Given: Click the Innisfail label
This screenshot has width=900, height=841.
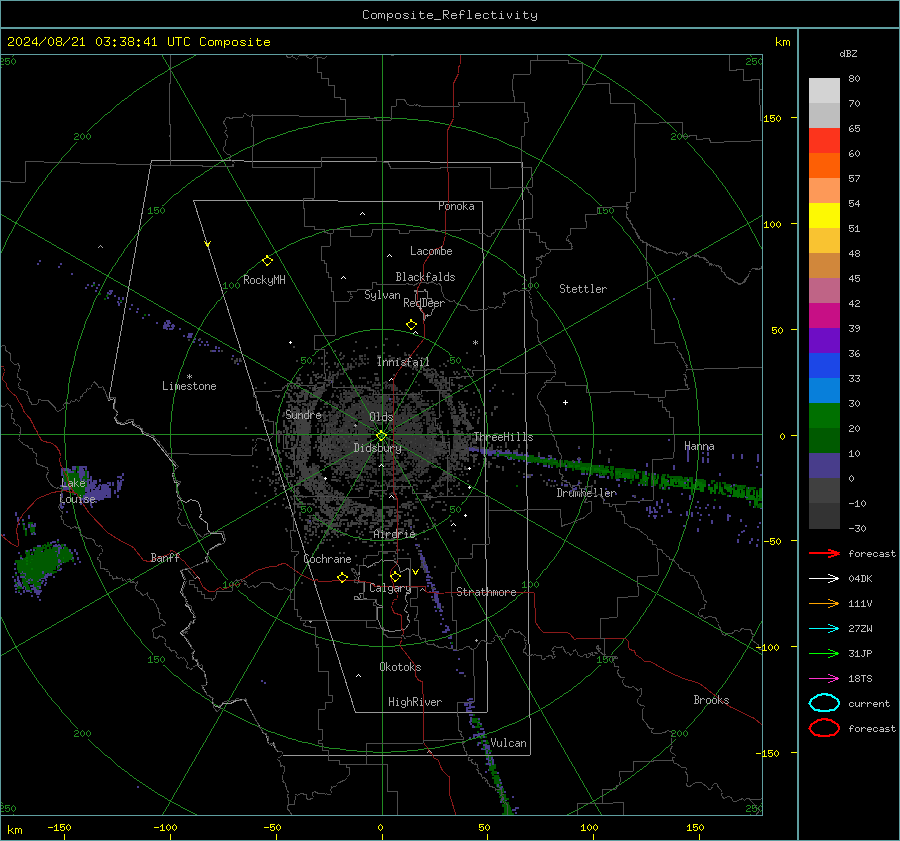Looking at the screenshot, I should [x=403, y=362].
